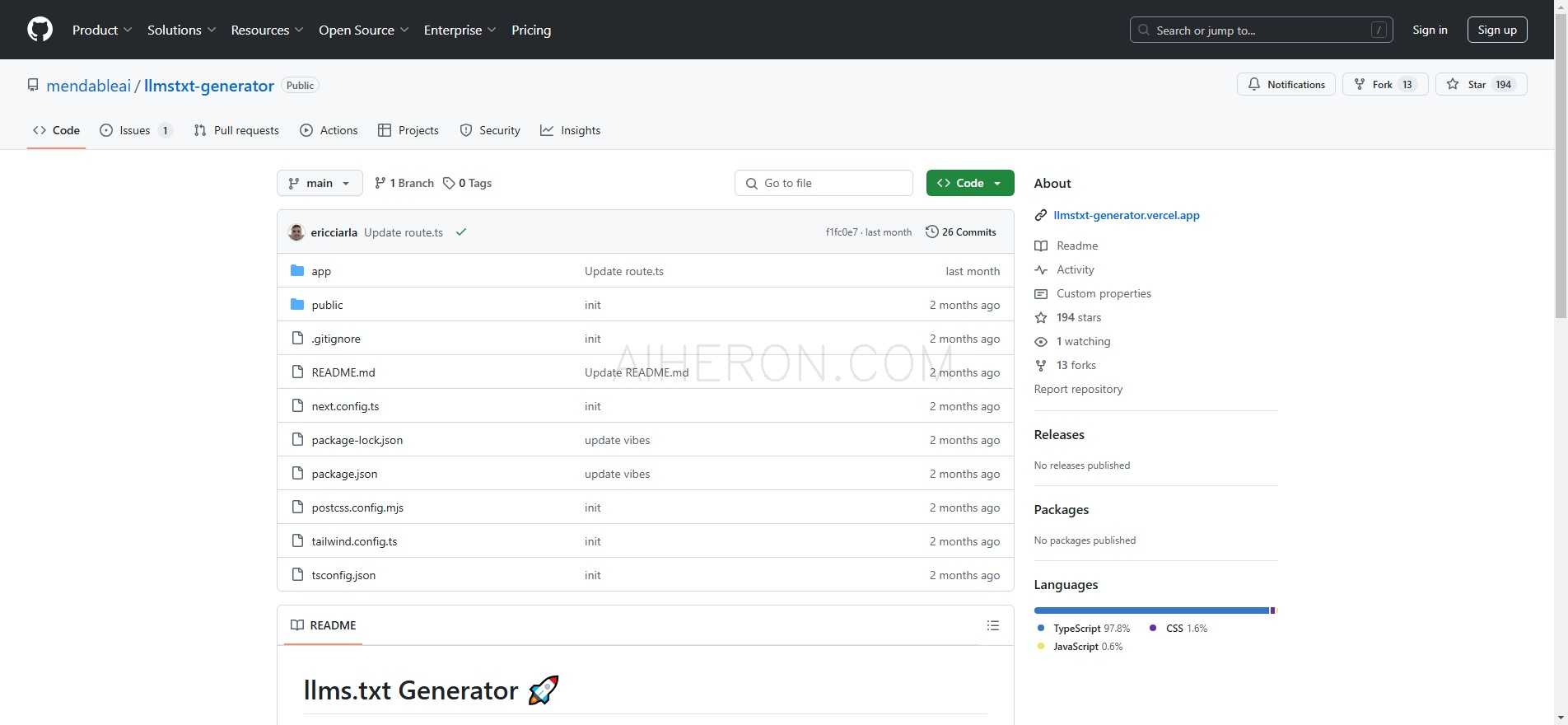
Task: Click the Search or jump to field
Action: (1261, 30)
